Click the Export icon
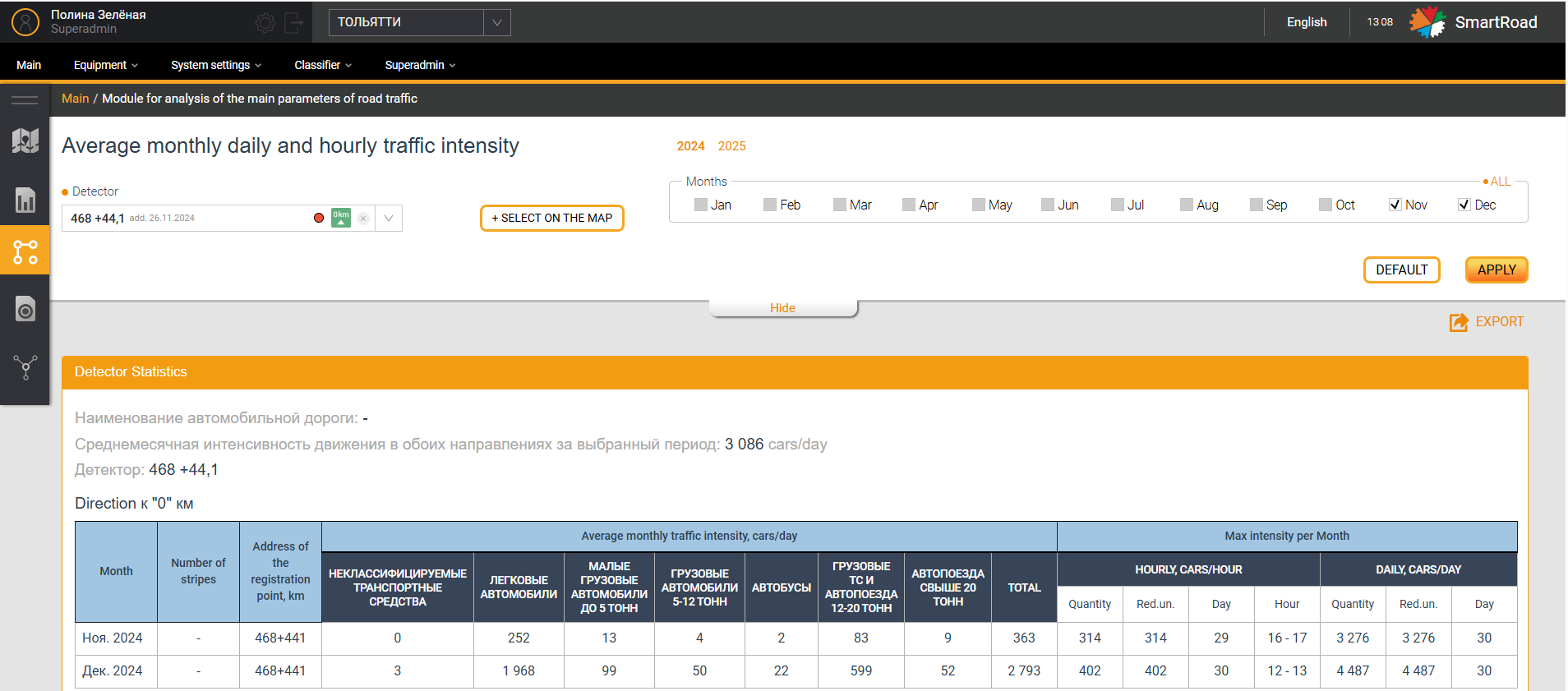Viewport: 1568px width, 691px height. [x=1459, y=322]
